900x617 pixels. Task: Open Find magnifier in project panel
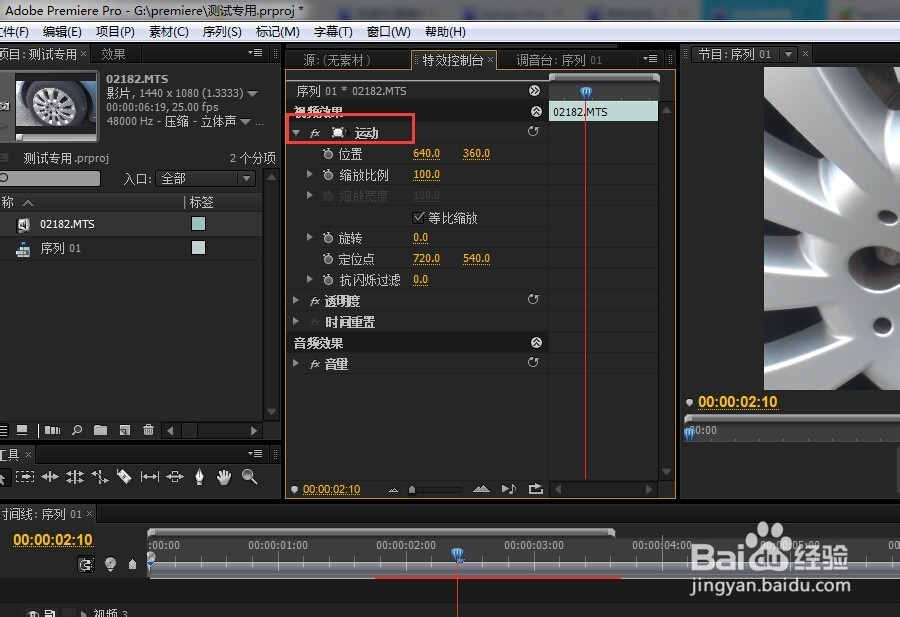pos(77,430)
